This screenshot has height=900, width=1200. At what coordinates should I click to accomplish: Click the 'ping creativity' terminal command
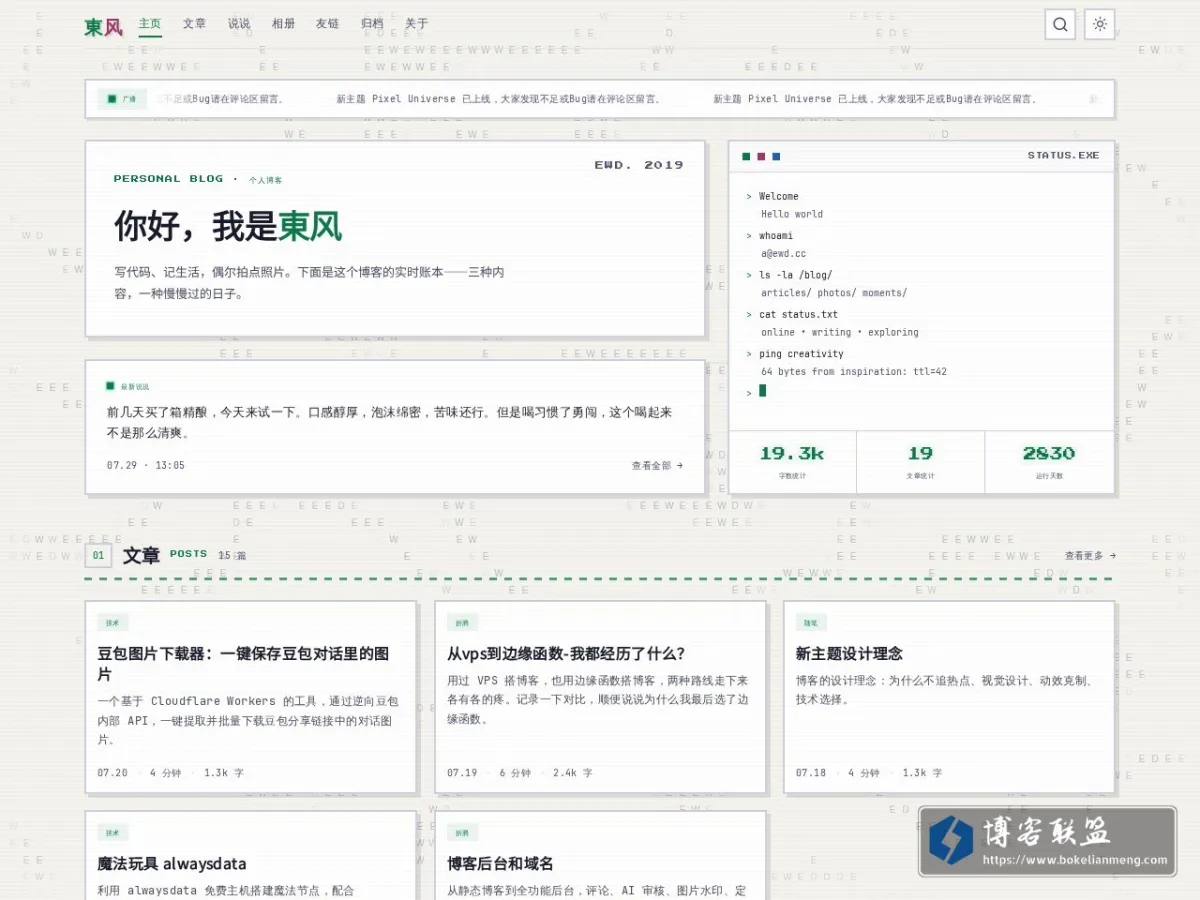(801, 353)
